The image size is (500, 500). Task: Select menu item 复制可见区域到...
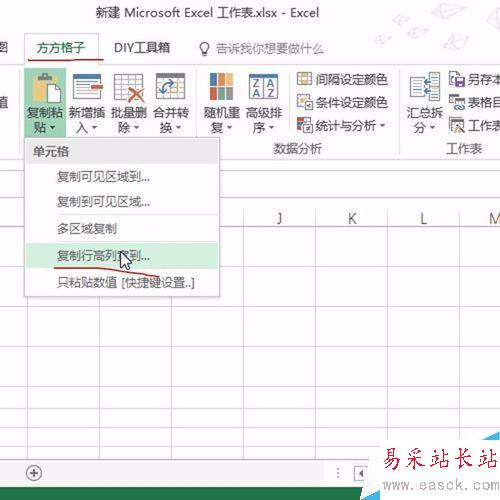(122, 177)
